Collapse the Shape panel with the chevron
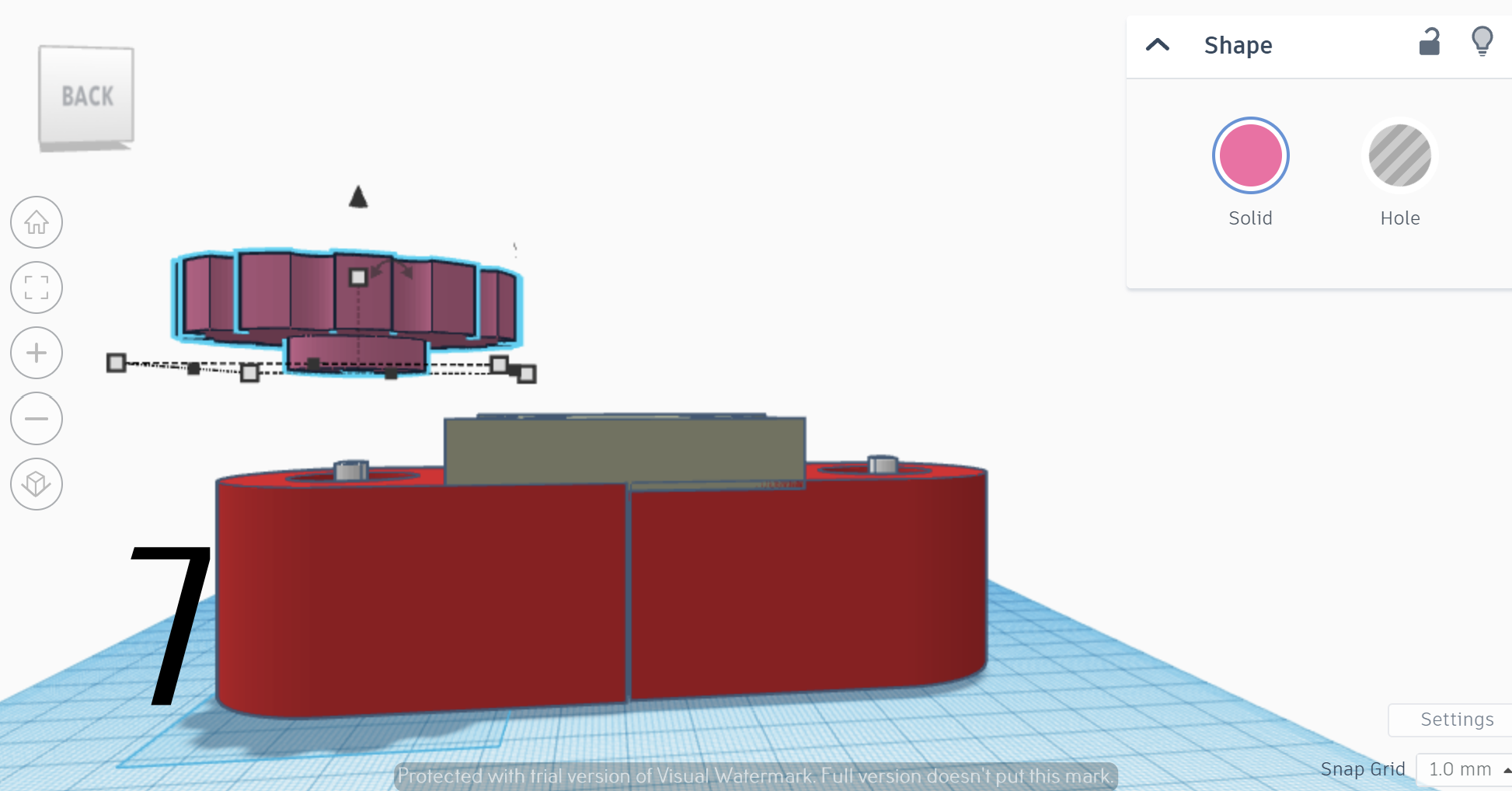The width and height of the screenshot is (1512, 791). 1157,45
